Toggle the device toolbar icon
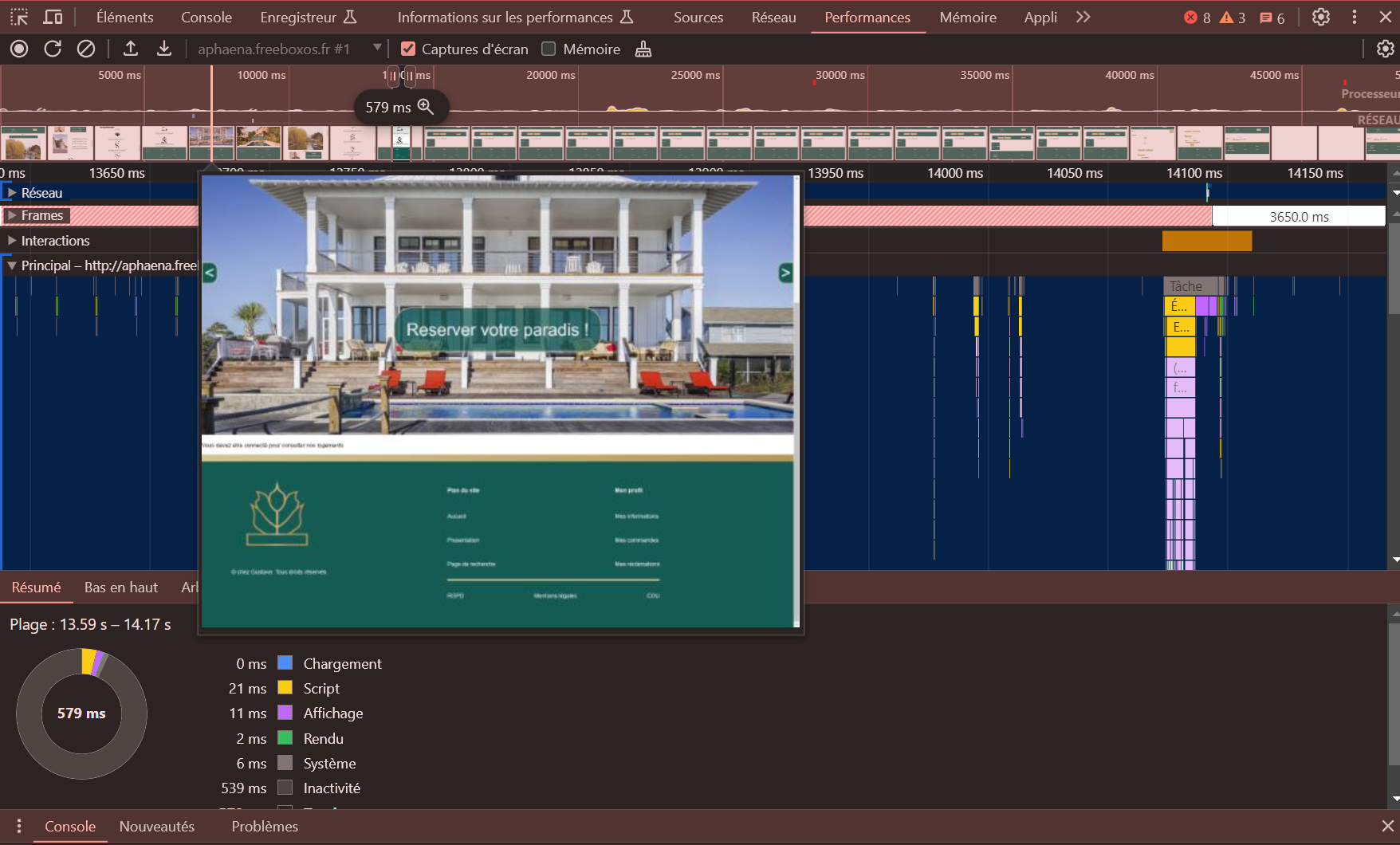Image resolution: width=1400 pixels, height=845 pixels. pyautogui.click(x=53, y=17)
